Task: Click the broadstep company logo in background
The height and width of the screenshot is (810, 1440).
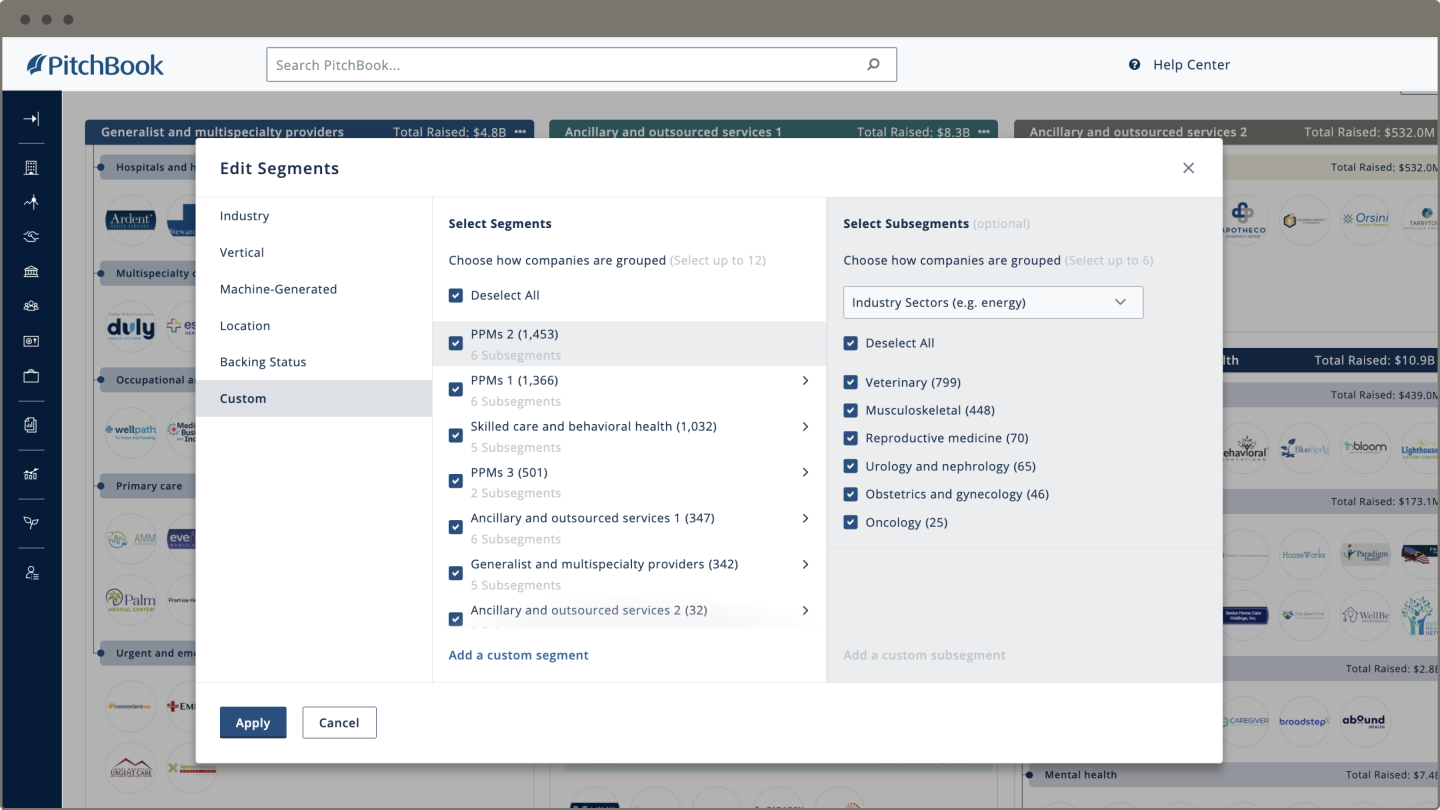Action: 1304,721
